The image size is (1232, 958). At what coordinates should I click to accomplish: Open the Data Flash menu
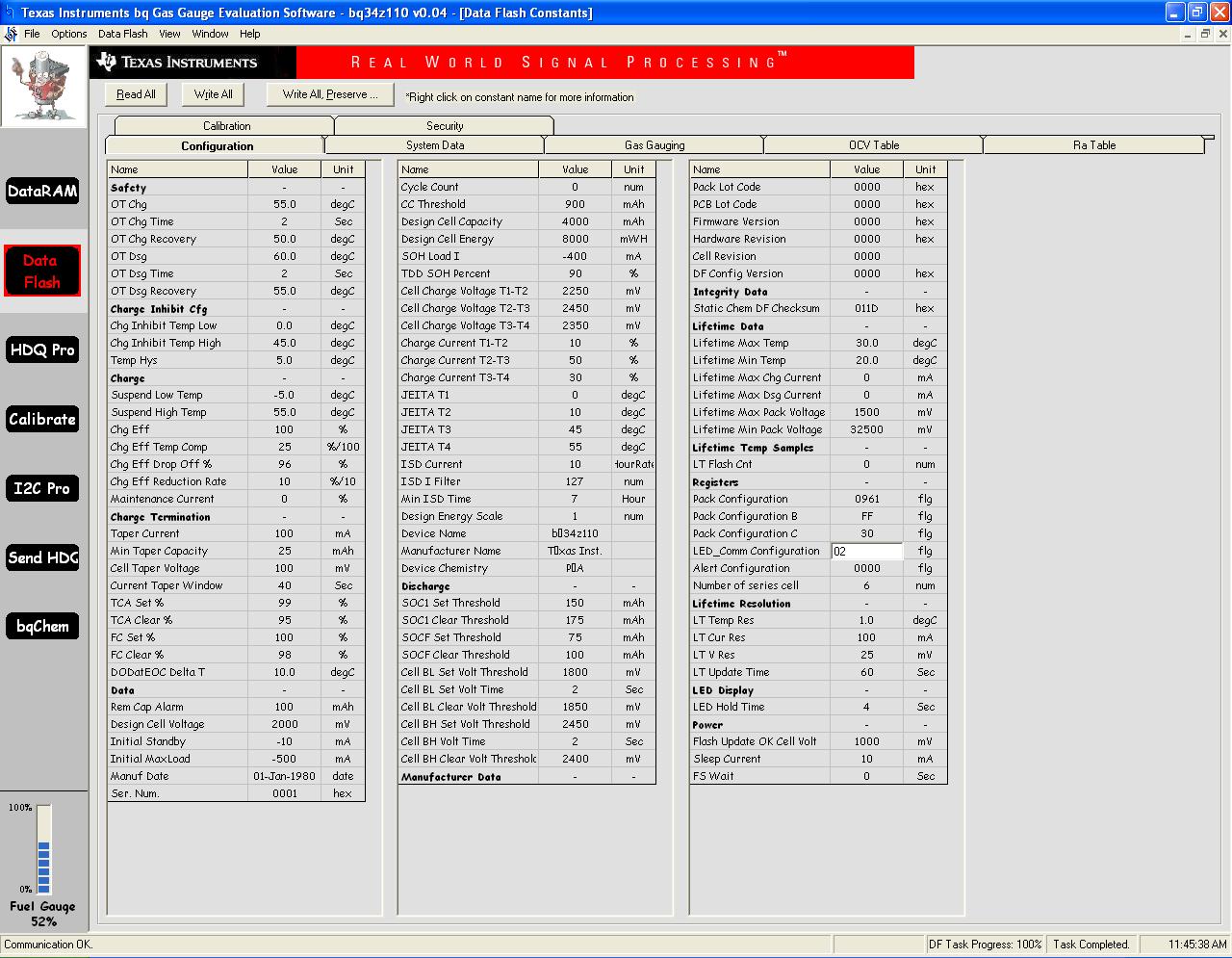[123, 34]
